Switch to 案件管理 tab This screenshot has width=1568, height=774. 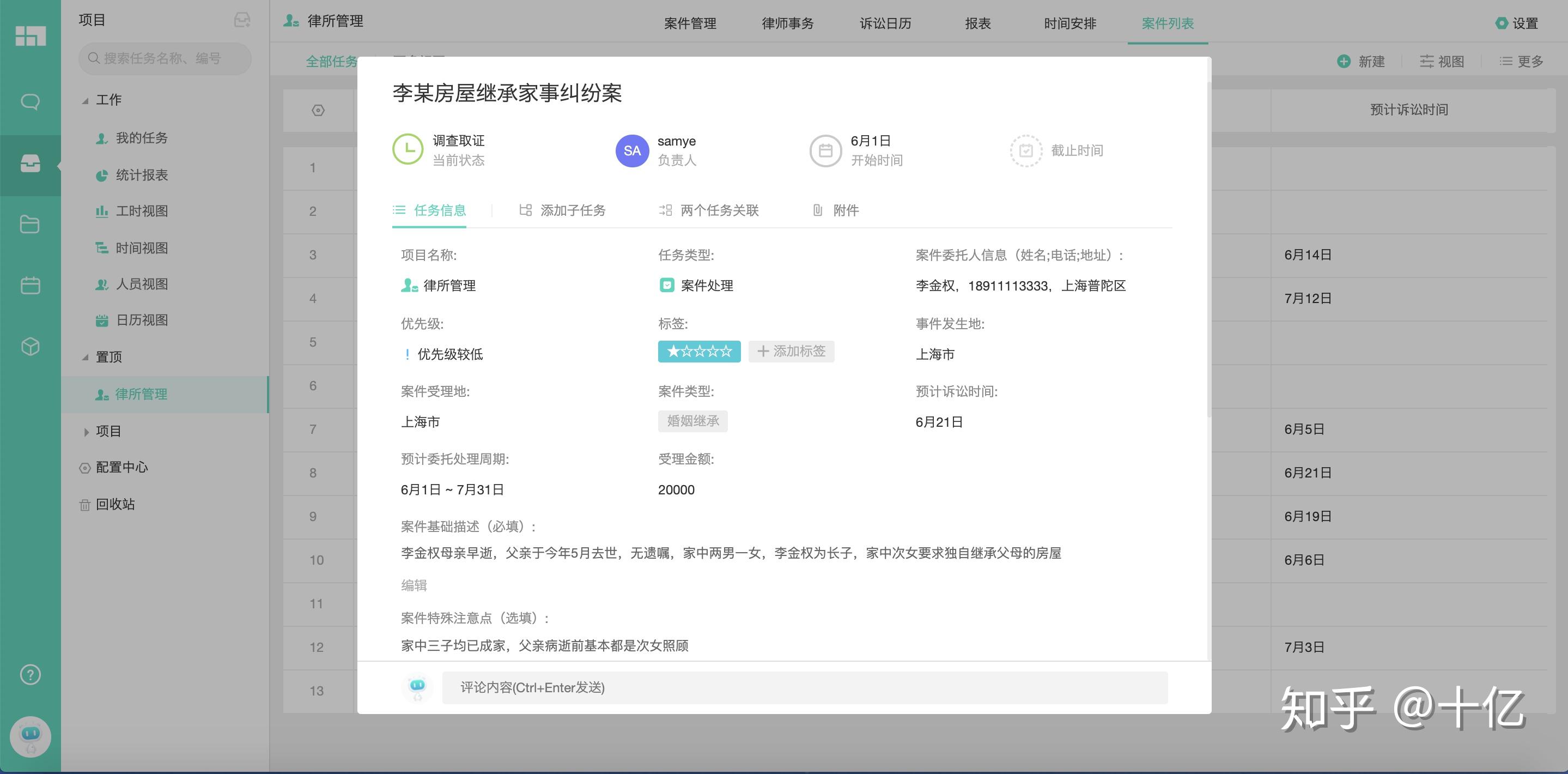point(690,23)
